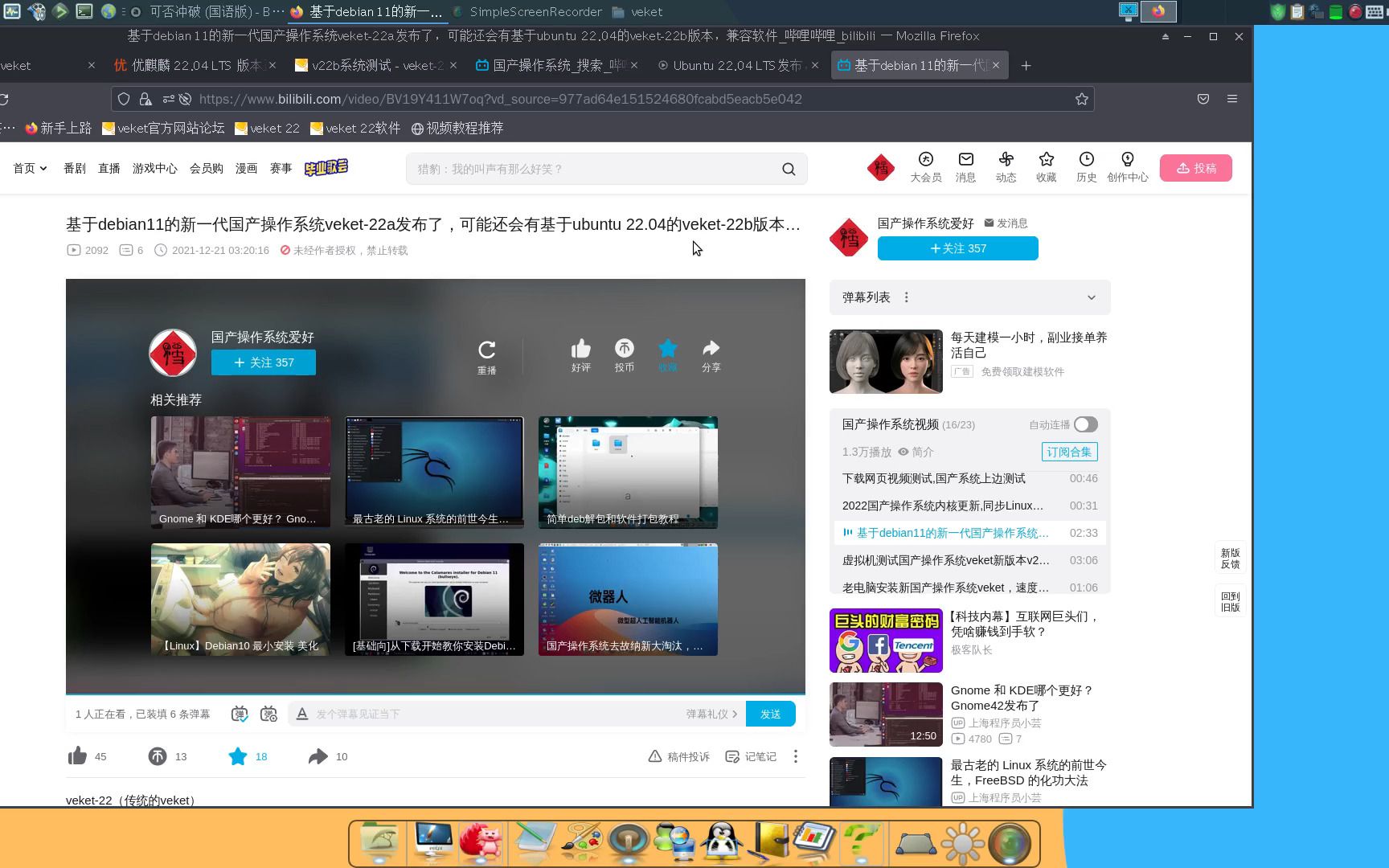1389x868 pixels.
Task: Click the 稿件投诉 report link
Action: (x=679, y=756)
